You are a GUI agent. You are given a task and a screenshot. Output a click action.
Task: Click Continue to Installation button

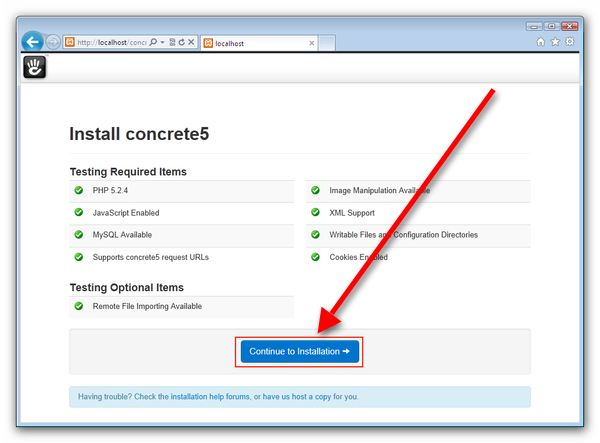(299, 351)
